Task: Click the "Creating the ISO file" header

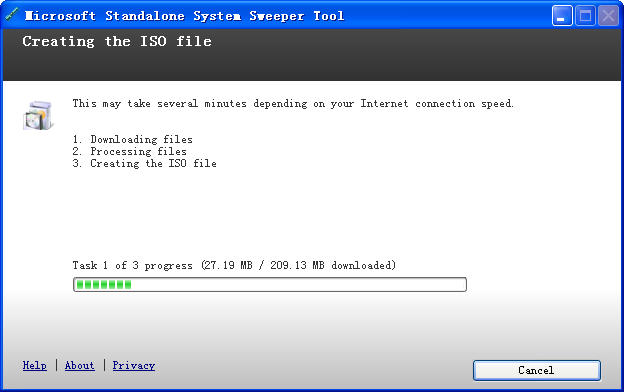Action: tap(117, 41)
